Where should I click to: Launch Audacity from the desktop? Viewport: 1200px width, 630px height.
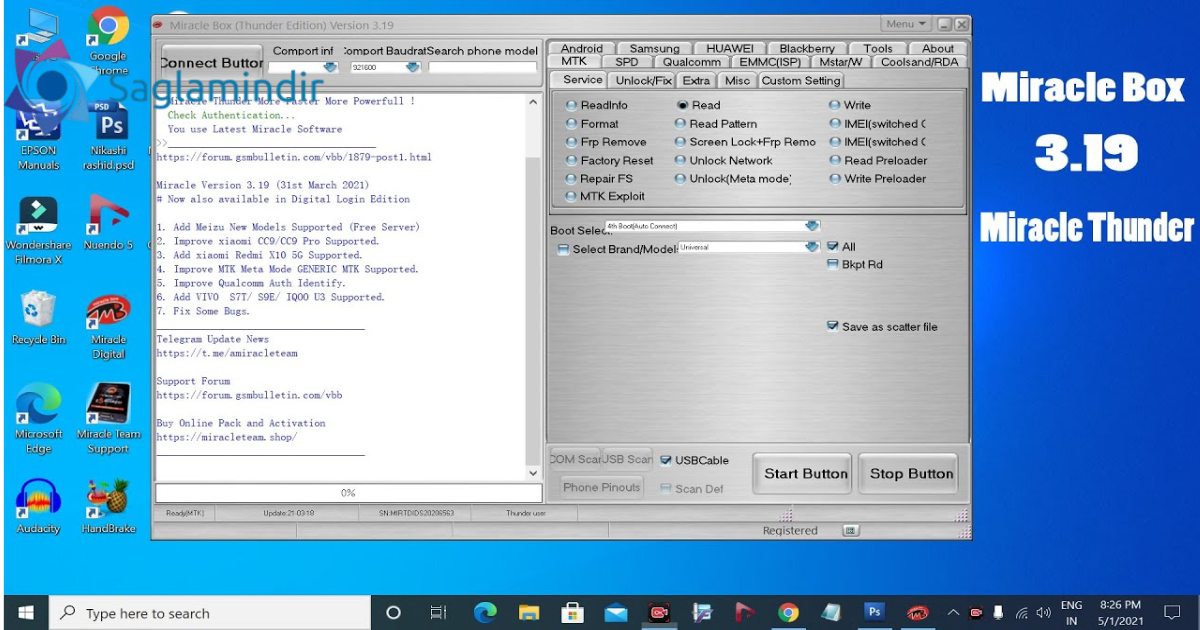pos(38,507)
